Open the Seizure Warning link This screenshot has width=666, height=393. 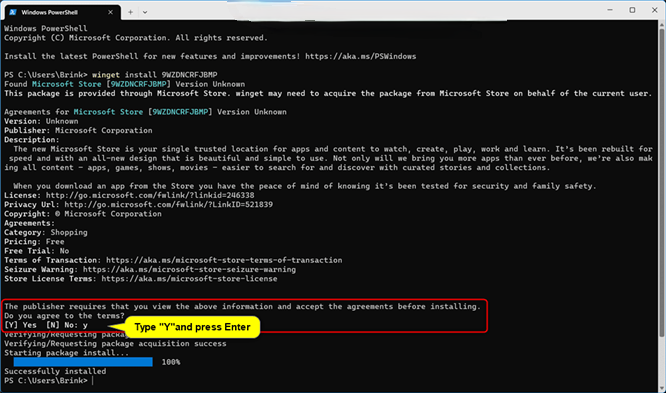pos(189,270)
